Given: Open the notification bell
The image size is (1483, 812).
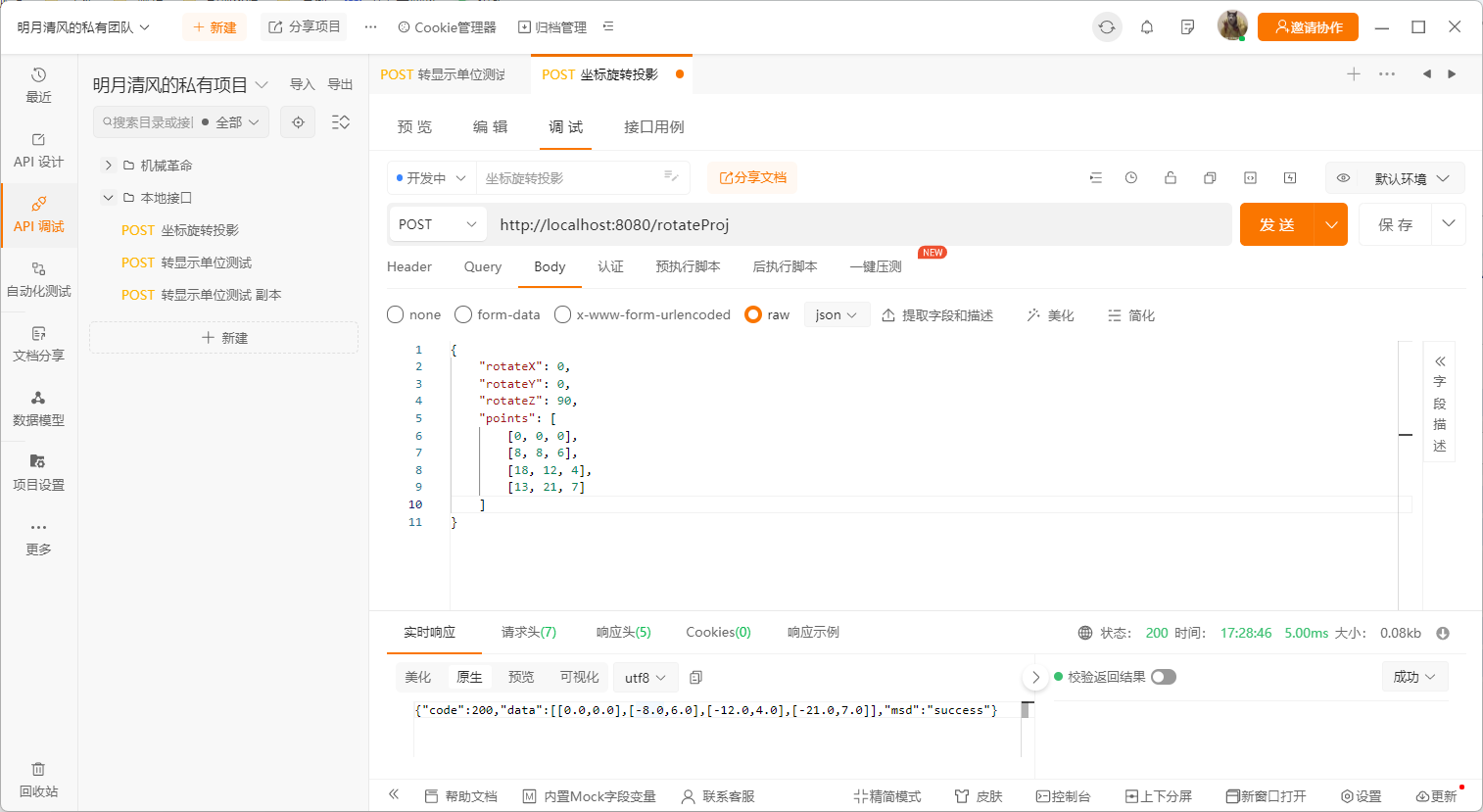Looking at the screenshot, I should [x=1147, y=27].
